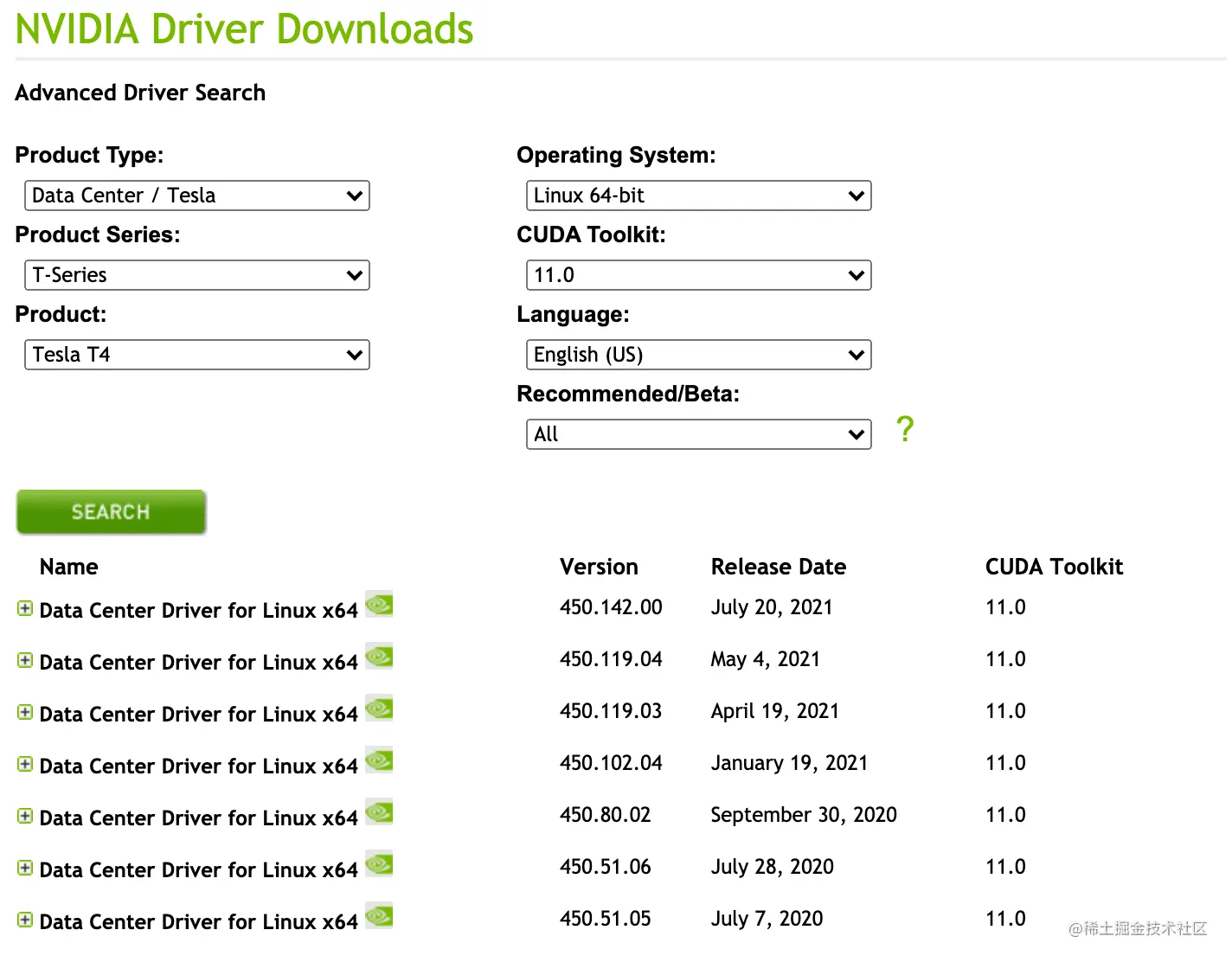Click the Release Date column header
Image resolution: width=1232 pixels, height=962 pixels.
point(779,567)
